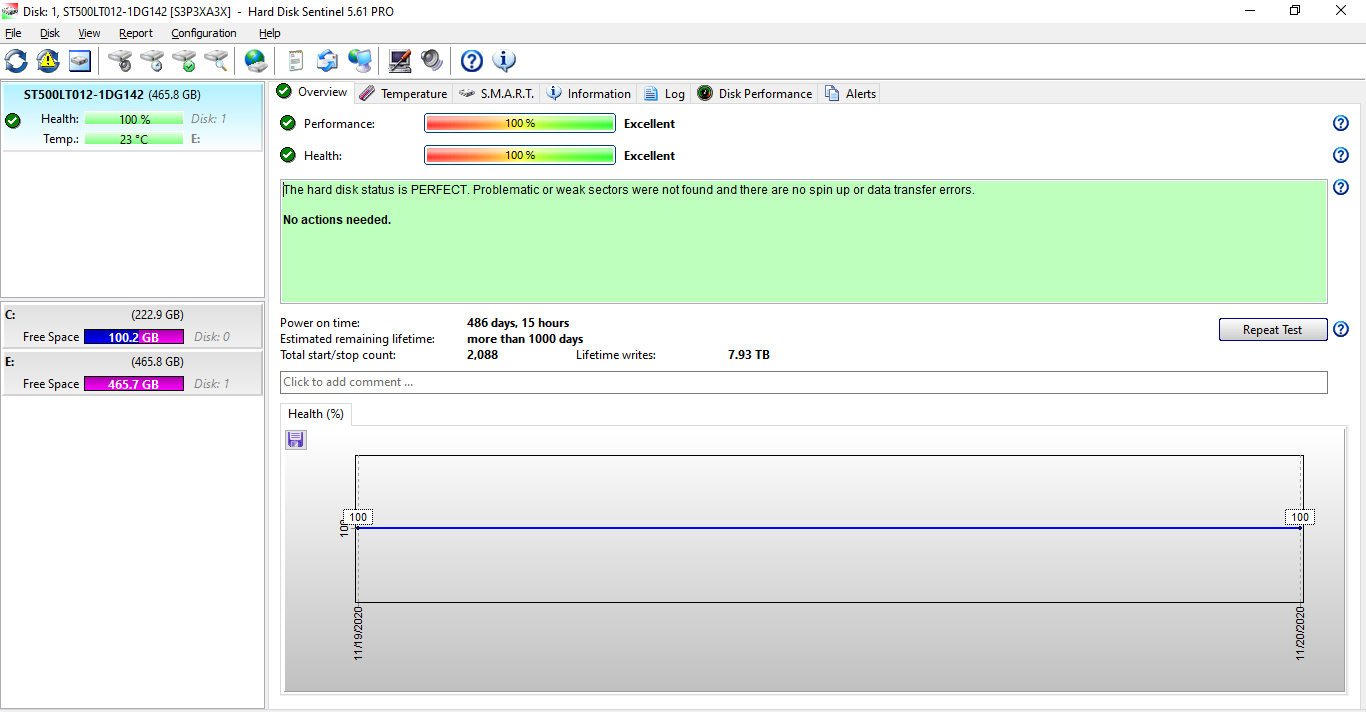The image size is (1366, 712).
Task: Click the refresh disk status toolbar icon
Action: 16,61
